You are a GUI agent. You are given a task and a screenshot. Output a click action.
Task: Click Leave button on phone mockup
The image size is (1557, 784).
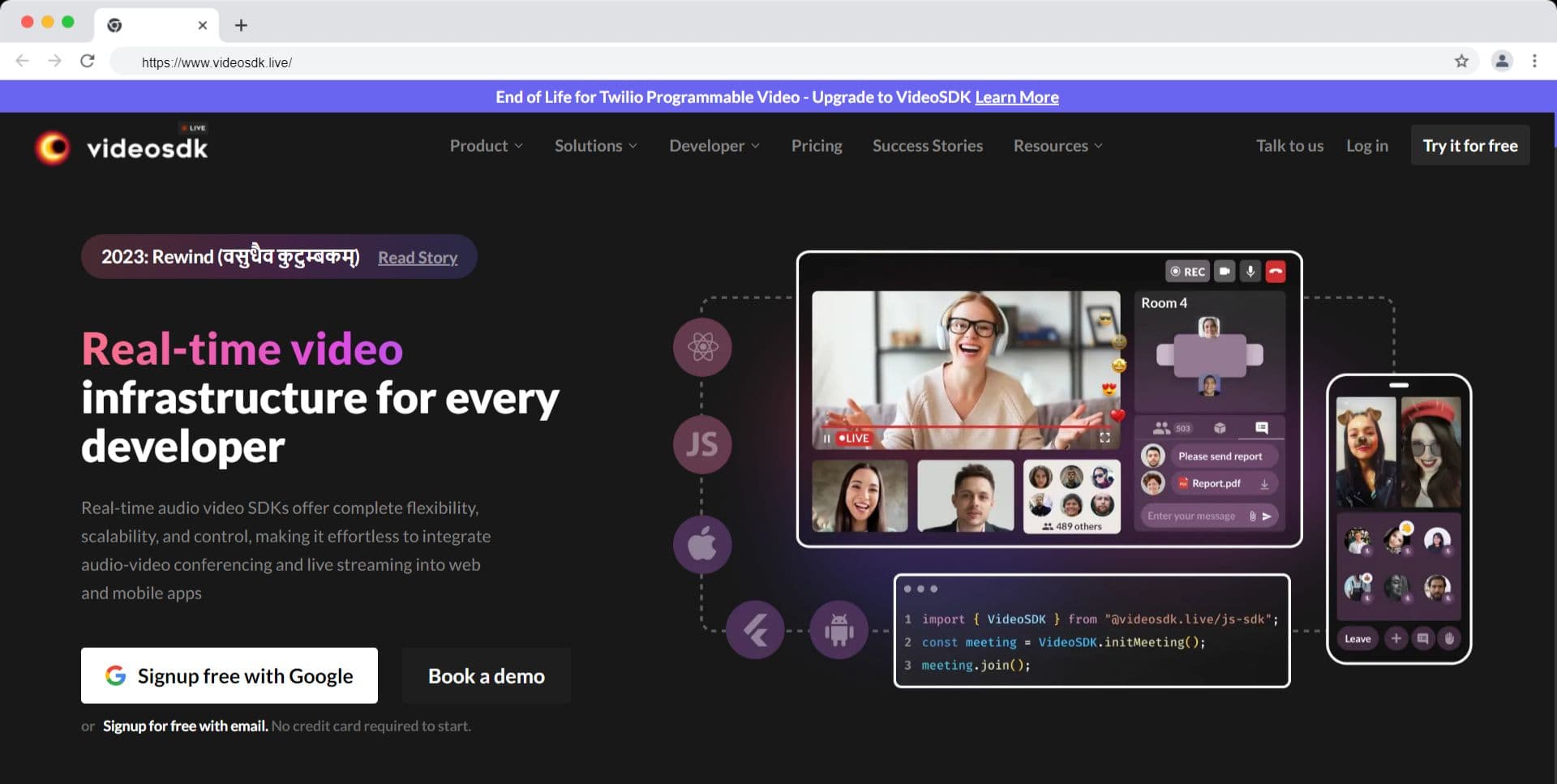pos(1358,639)
